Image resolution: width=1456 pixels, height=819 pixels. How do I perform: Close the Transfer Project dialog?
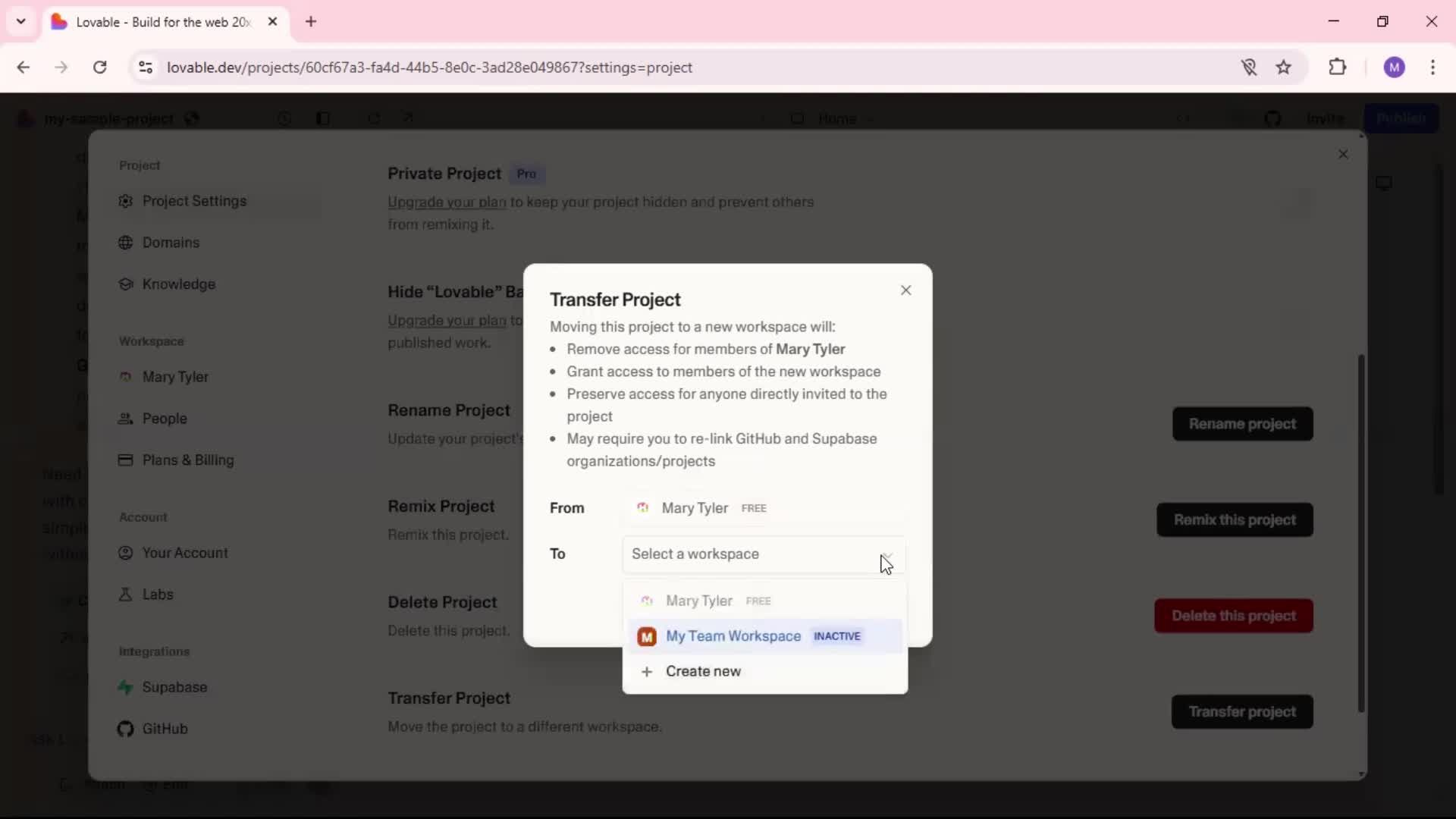[x=905, y=290]
